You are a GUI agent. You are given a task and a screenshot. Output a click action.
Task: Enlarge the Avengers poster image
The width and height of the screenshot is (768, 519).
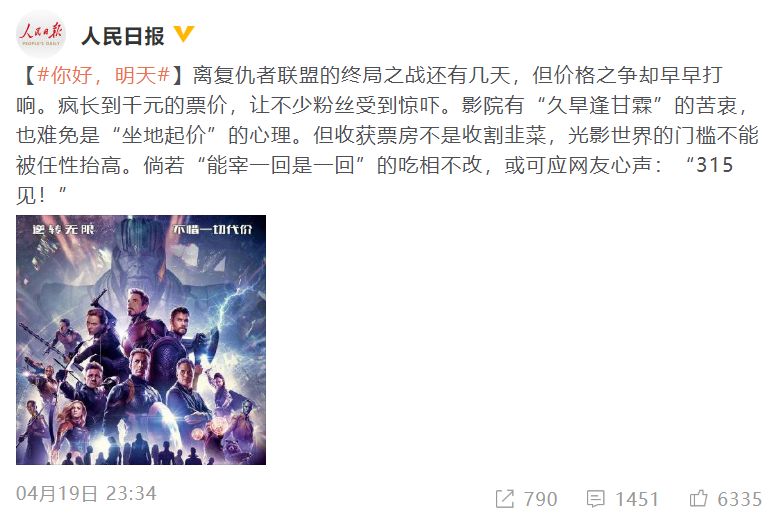141,340
